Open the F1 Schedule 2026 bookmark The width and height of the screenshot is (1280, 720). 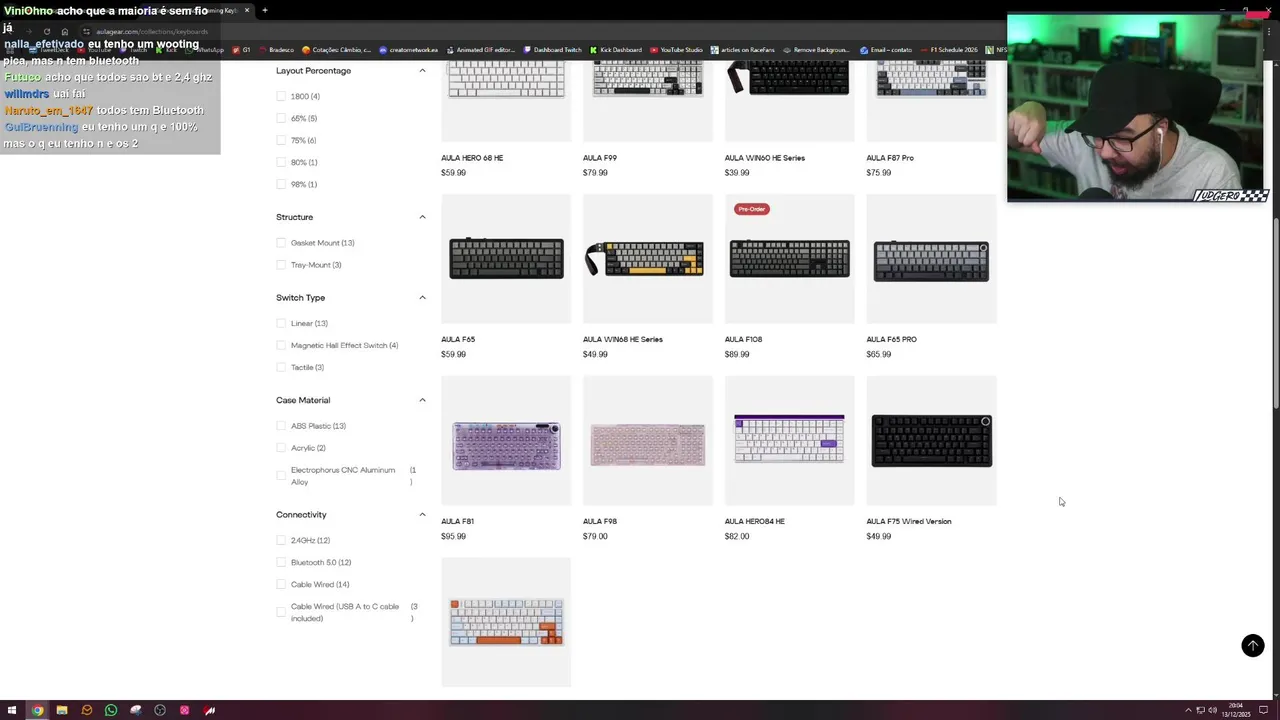(x=949, y=49)
